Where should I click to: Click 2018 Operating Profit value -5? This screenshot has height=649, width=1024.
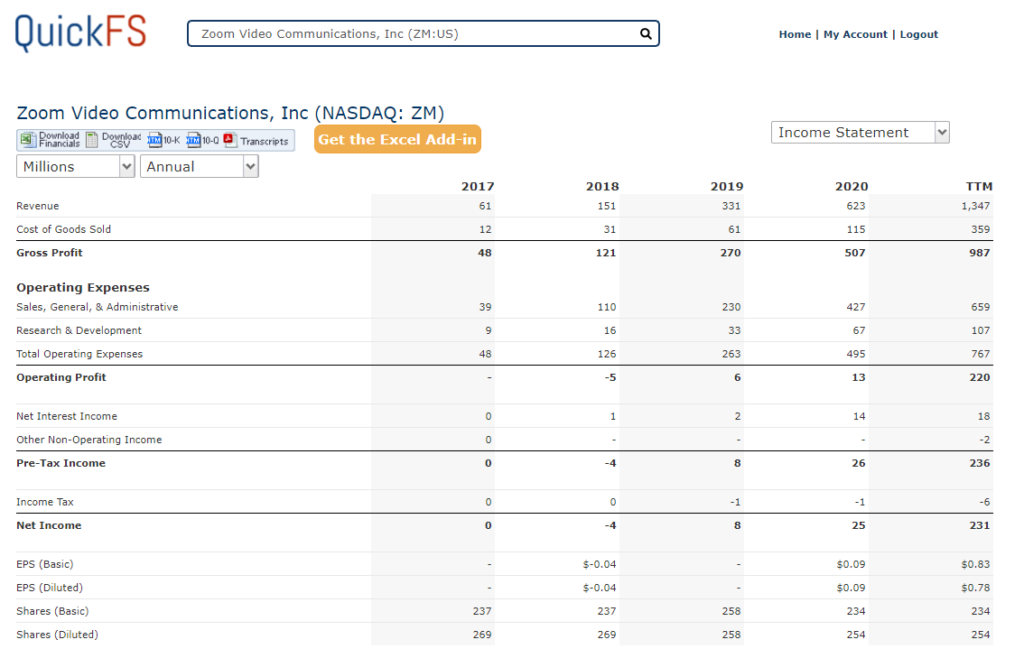pos(610,378)
